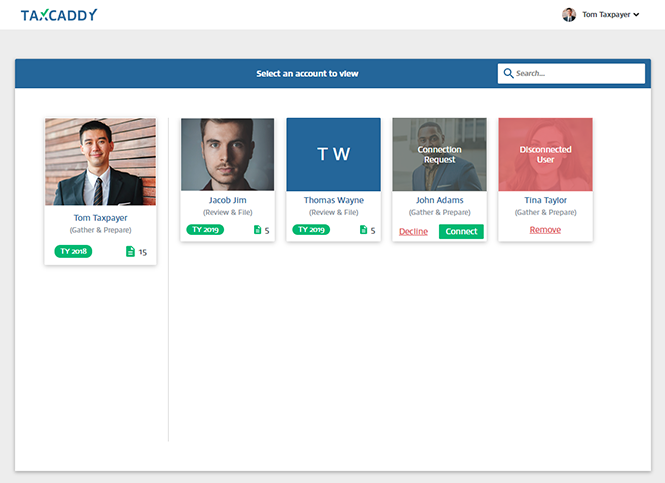Select the Tina Taylor account name

click(545, 200)
